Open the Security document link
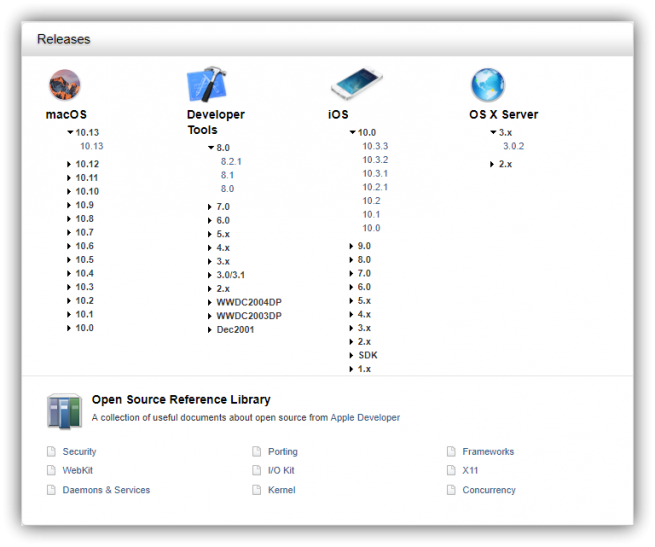This screenshot has height=547, width=655. click(79, 451)
